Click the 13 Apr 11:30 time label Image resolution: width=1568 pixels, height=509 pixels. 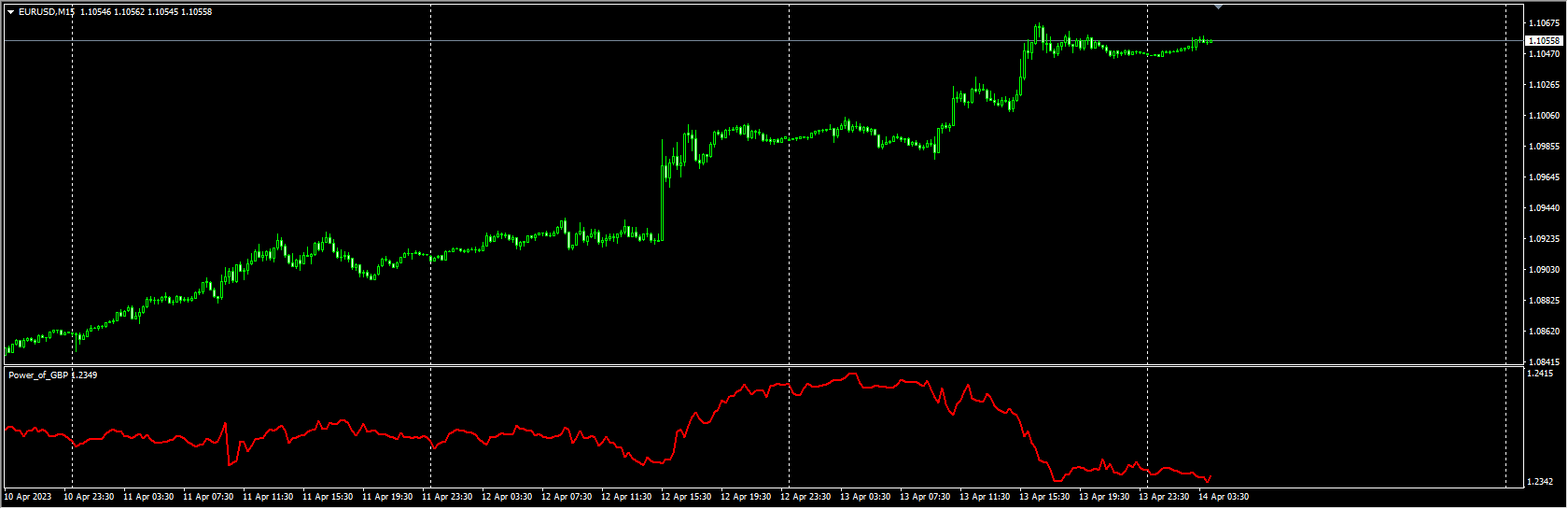coord(985,497)
